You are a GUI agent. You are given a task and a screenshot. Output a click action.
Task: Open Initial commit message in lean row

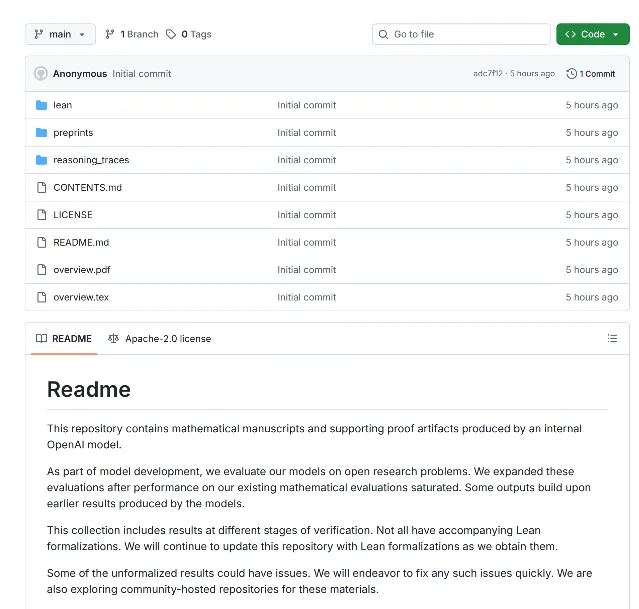pos(306,105)
